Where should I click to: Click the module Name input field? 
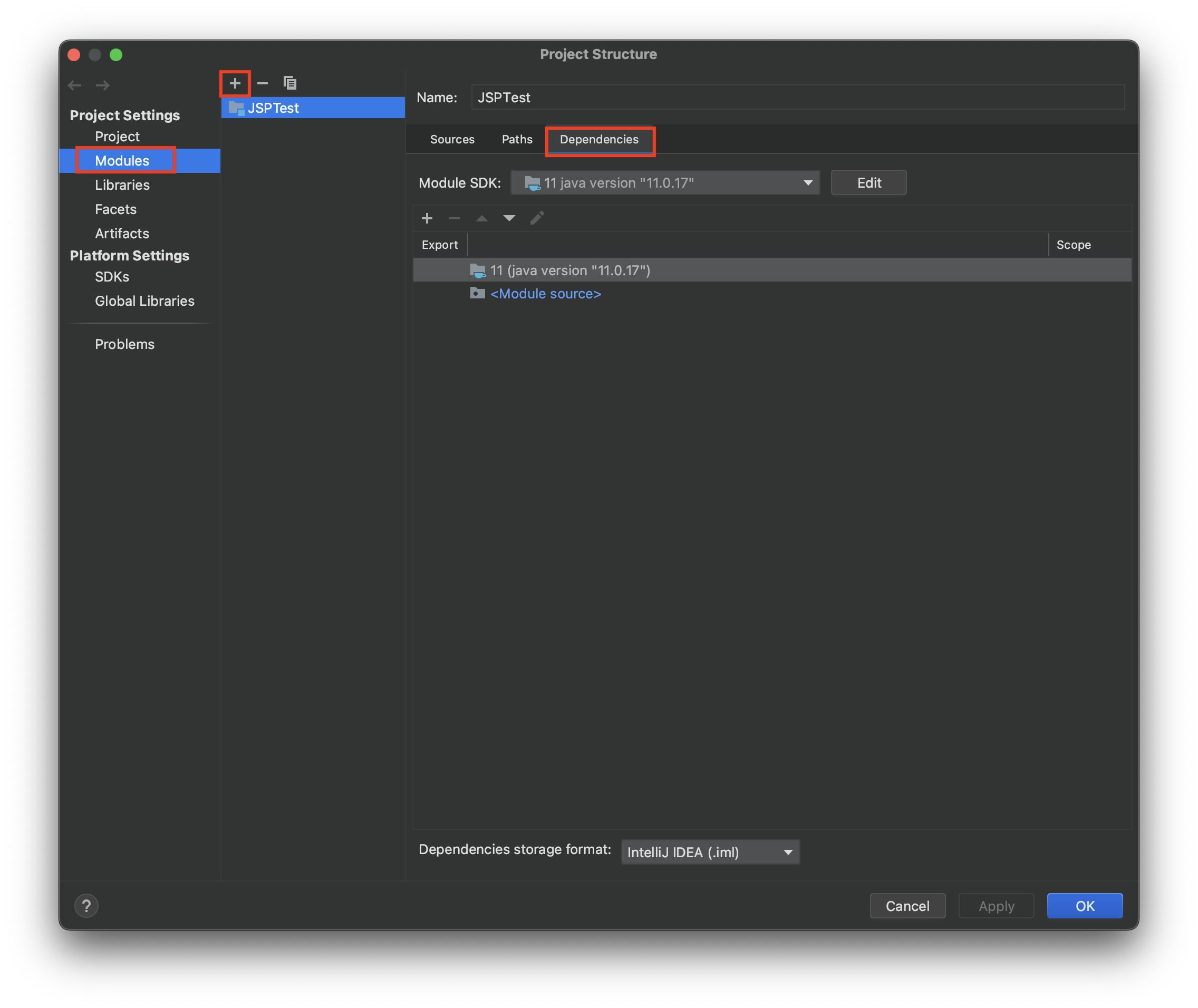(x=797, y=98)
